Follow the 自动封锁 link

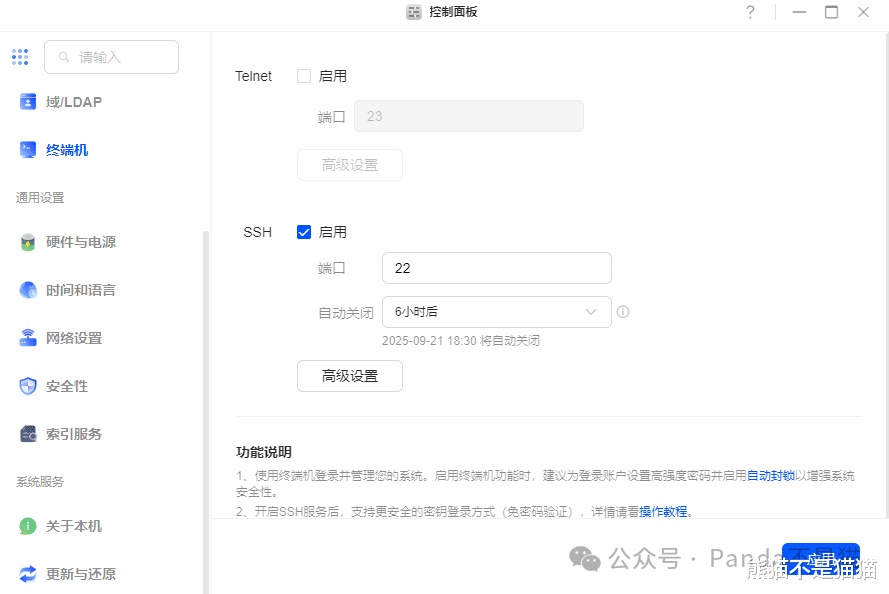point(770,476)
